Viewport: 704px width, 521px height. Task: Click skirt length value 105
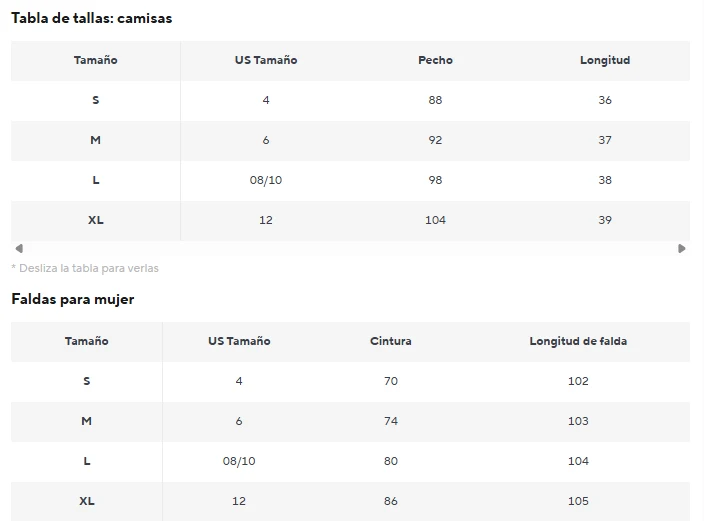point(578,501)
